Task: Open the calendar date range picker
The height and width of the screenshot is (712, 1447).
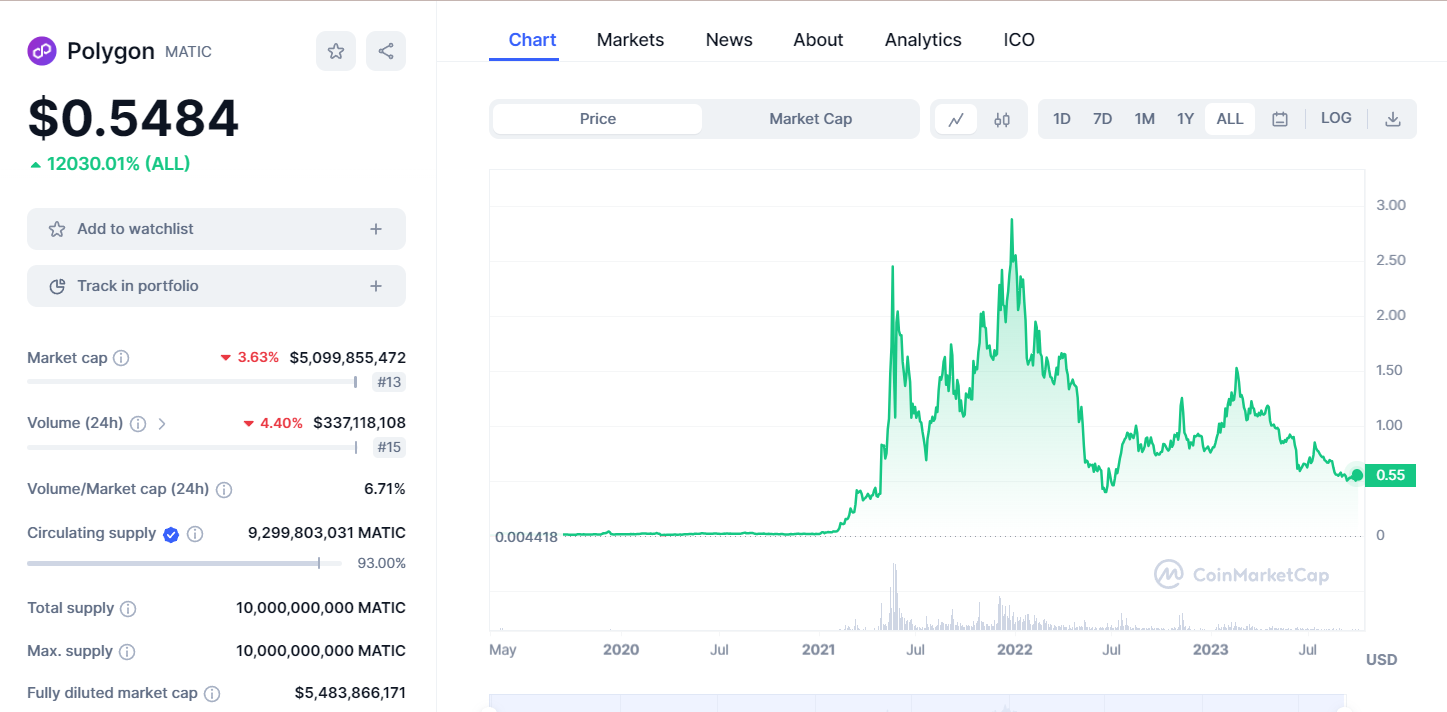Action: [1280, 119]
